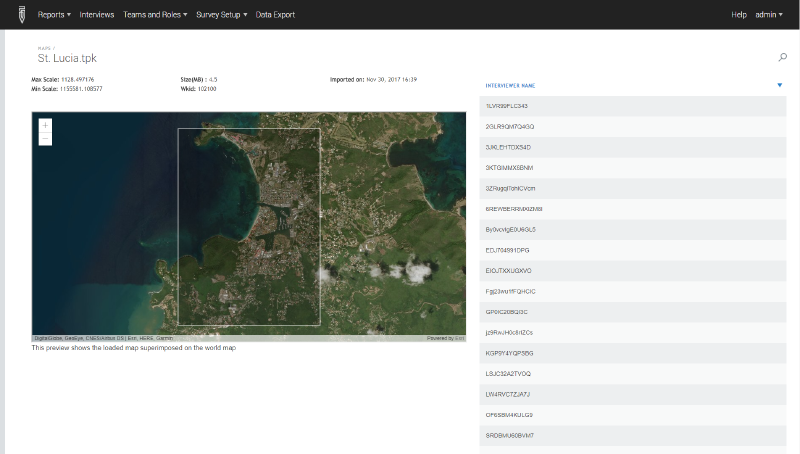Open the Reports dropdown menu
800x454 pixels.
(x=54, y=15)
